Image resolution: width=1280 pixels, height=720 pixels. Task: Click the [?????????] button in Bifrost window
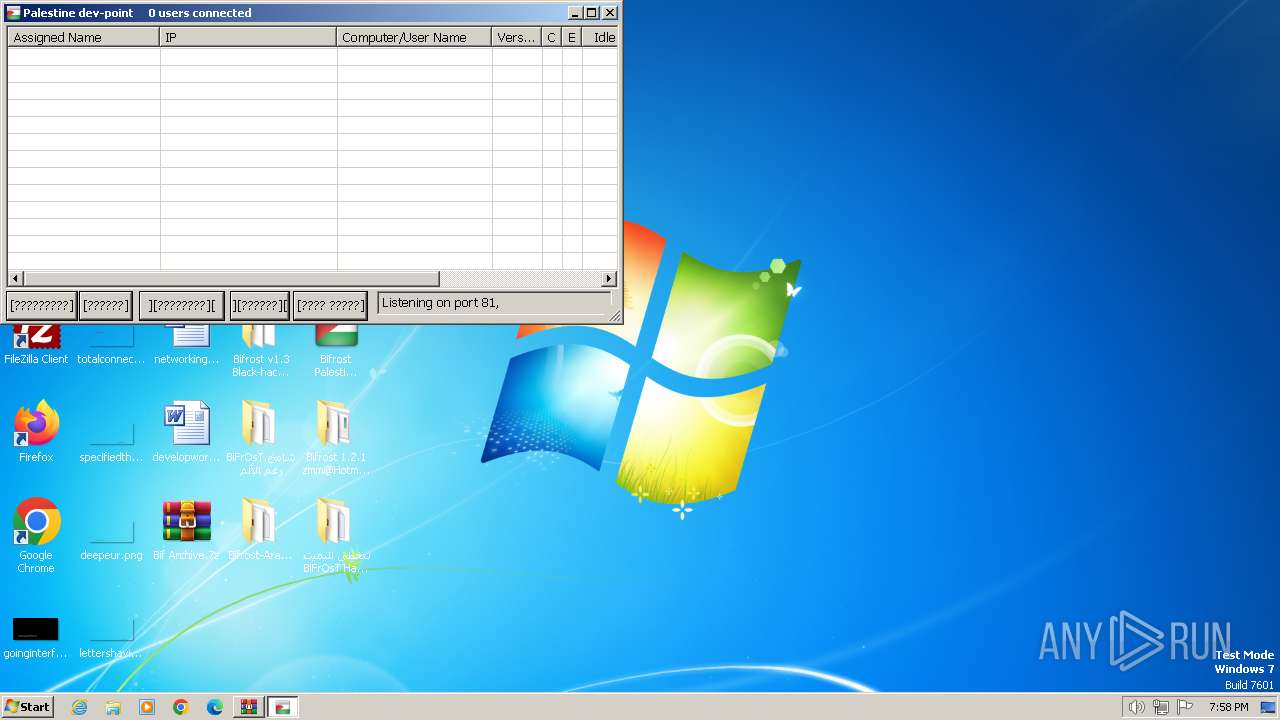click(42, 305)
